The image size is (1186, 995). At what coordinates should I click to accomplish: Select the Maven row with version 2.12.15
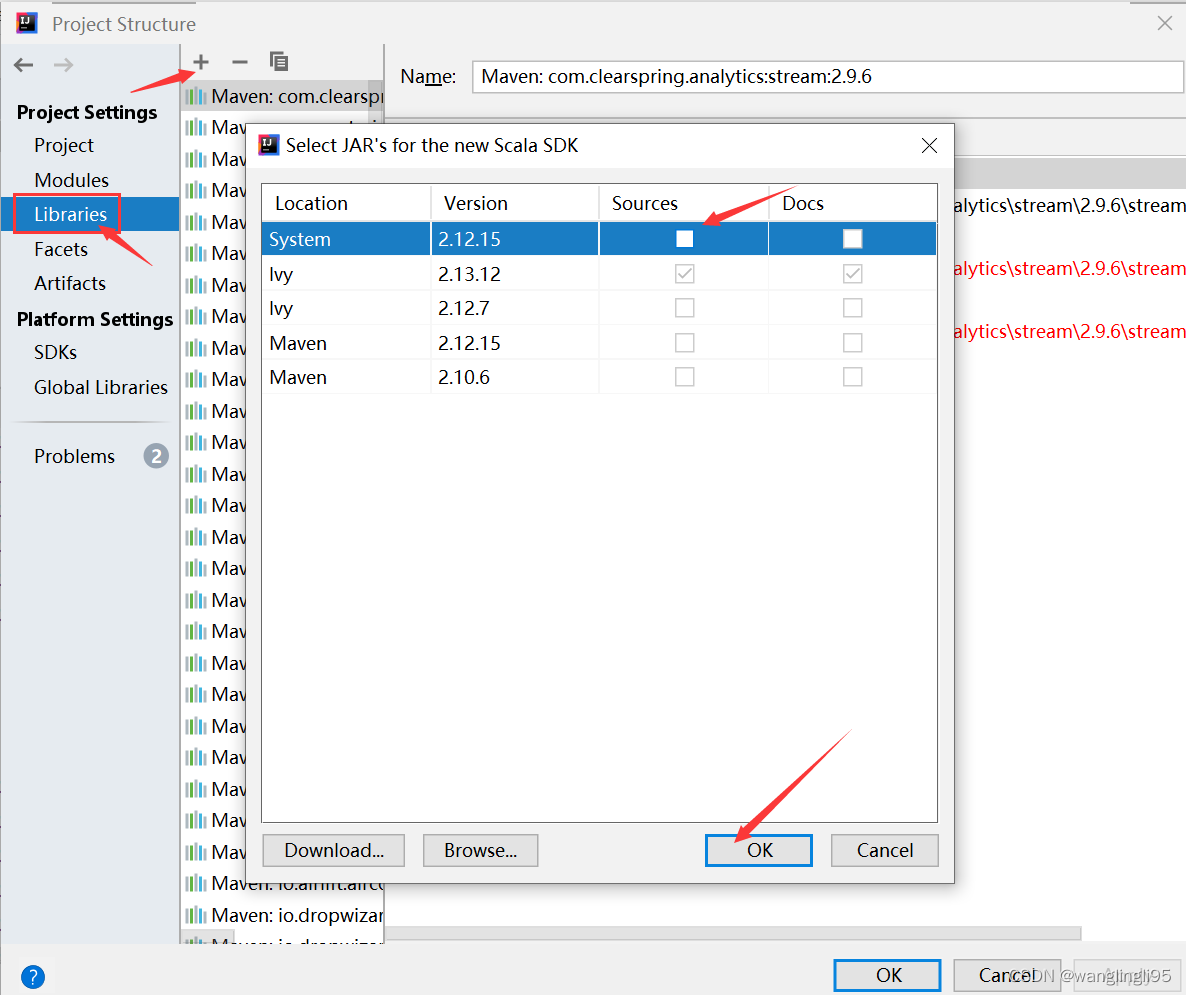pos(599,343)
